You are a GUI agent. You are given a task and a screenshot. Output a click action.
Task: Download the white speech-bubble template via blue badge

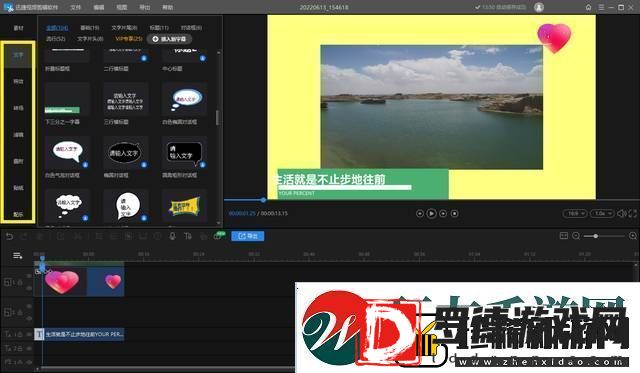85,165
